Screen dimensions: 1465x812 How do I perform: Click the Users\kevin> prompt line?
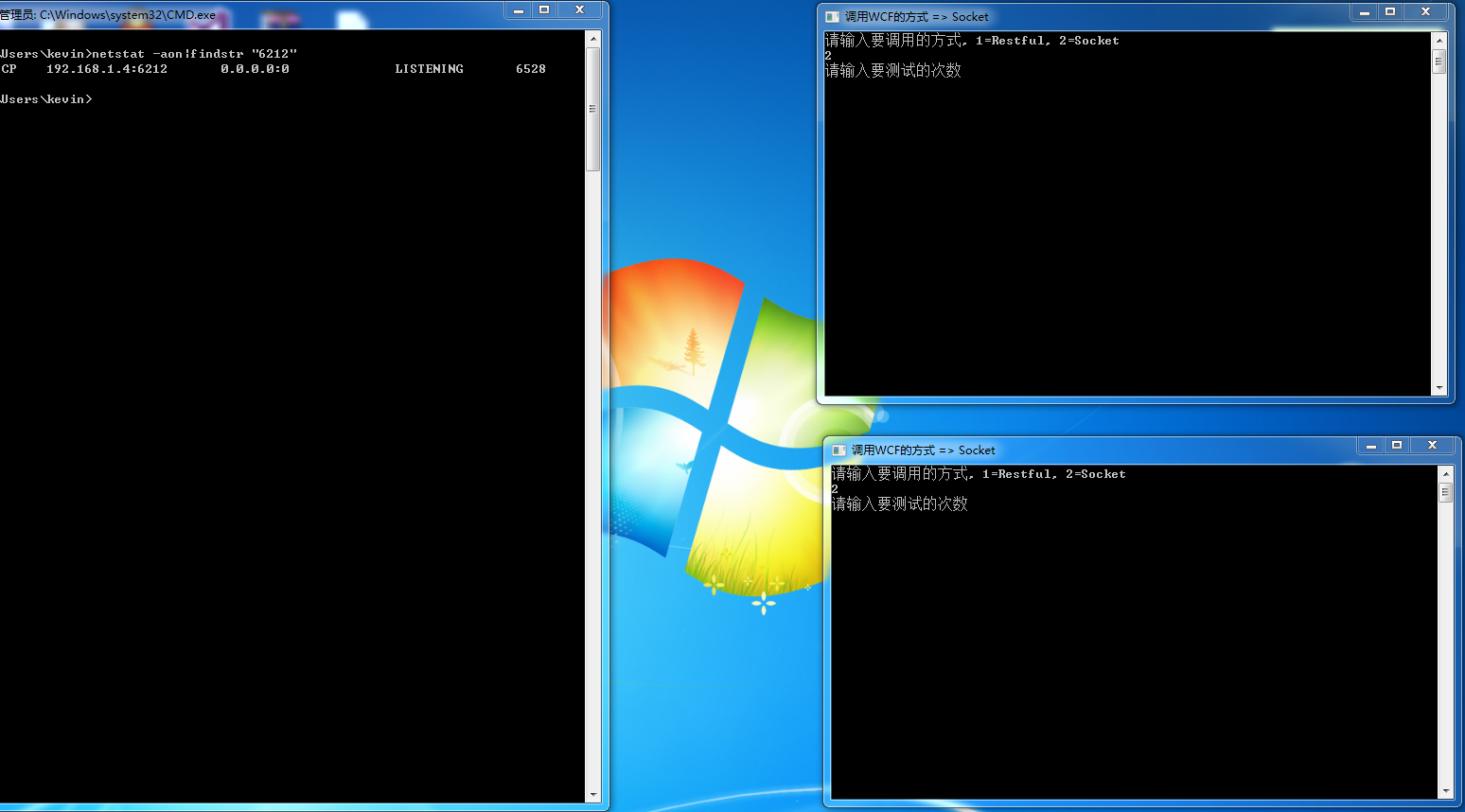tap(46, 99)
